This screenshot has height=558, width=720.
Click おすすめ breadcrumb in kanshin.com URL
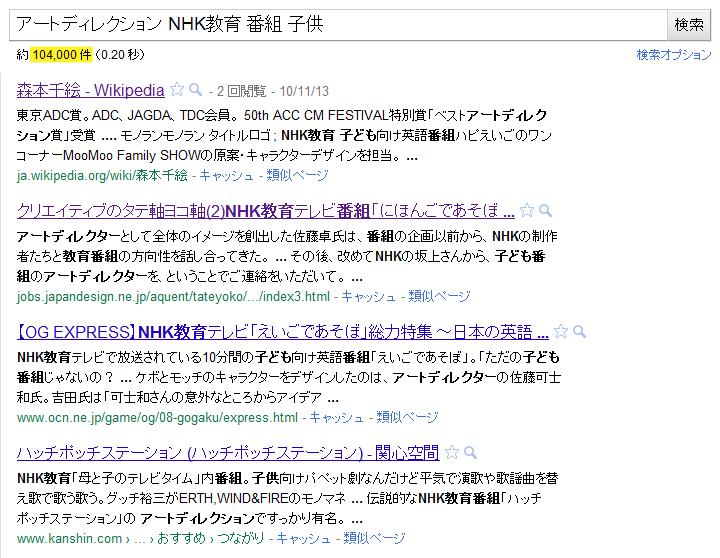181,538
